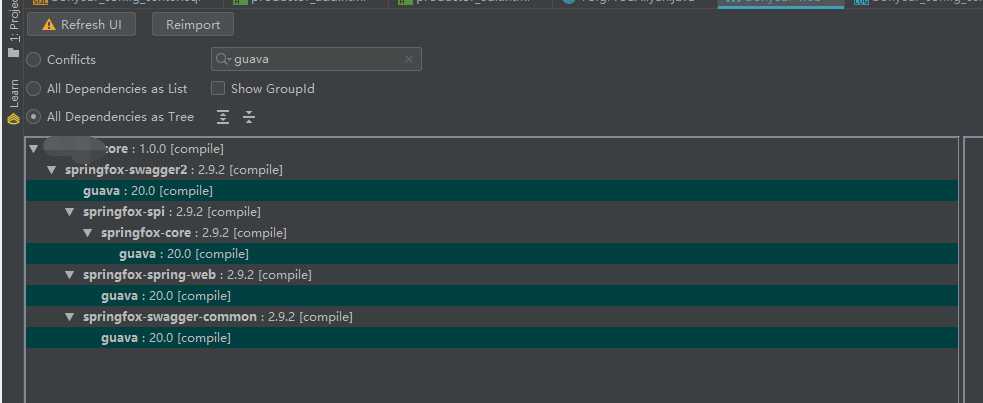Collapse the springfox-core node
983x403 pixels.
tap(88, 233)
